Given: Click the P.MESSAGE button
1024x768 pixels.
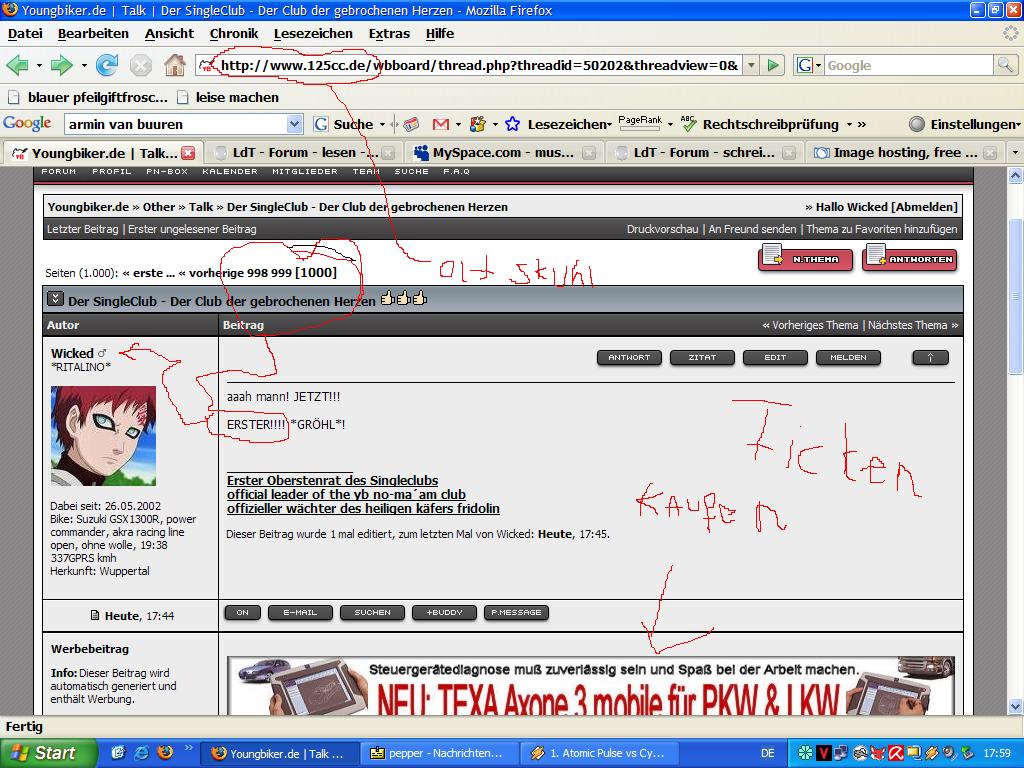Looking at the screenshot, I should pos(516,613).
